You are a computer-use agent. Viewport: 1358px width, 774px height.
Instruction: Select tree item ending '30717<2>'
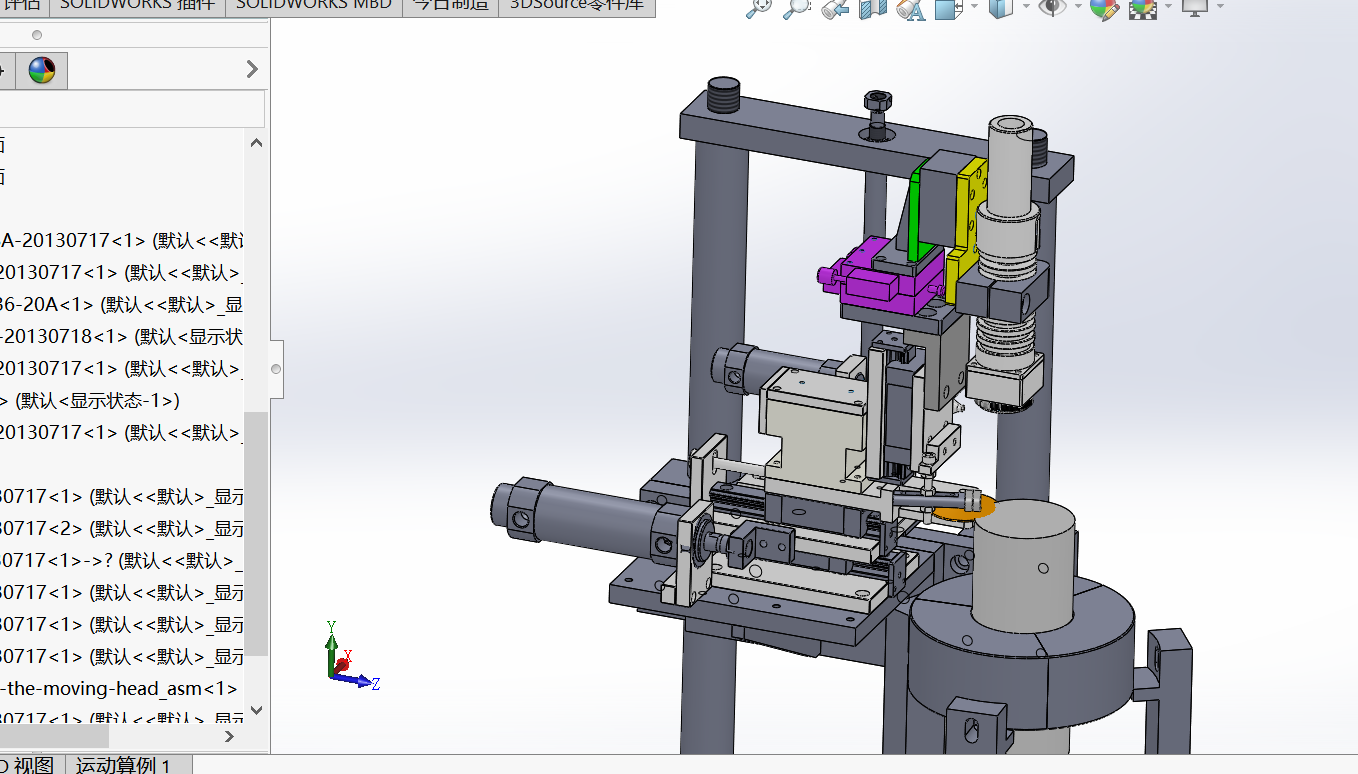point(122,528)
